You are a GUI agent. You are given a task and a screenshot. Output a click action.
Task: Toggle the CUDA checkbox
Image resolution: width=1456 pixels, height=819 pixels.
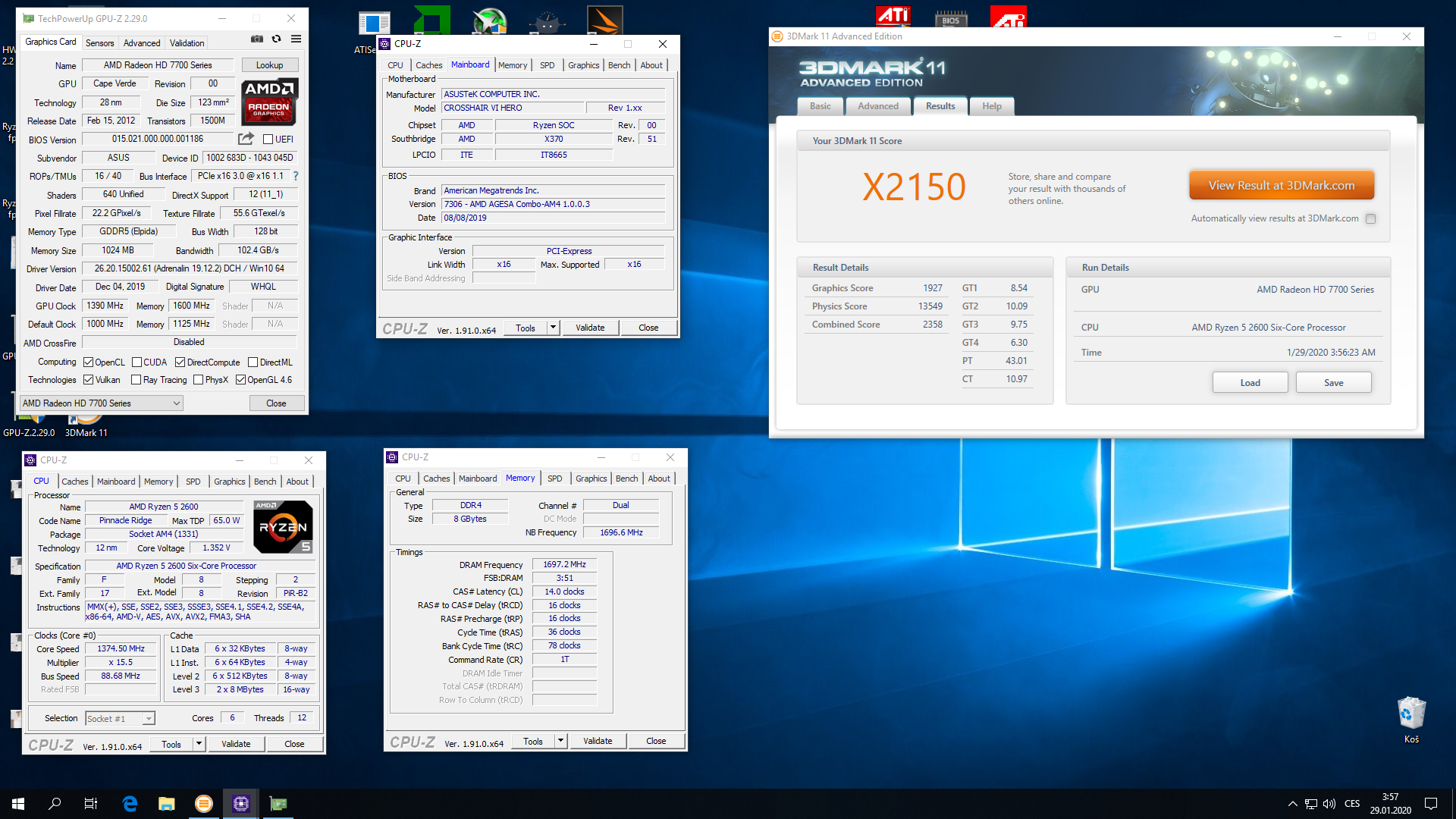point(136,362)
